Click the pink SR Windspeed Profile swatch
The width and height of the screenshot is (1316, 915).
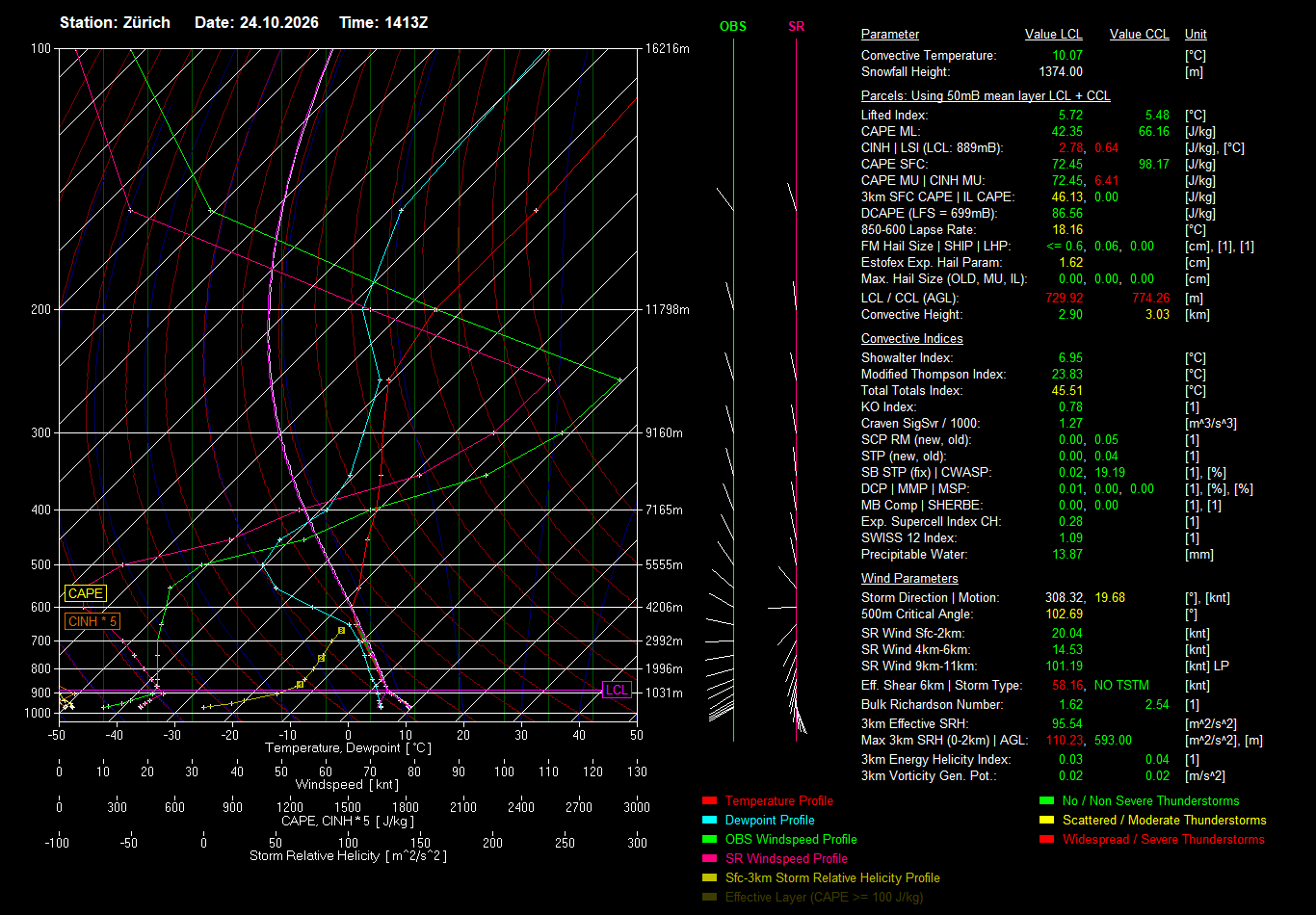tap(709, 858)
